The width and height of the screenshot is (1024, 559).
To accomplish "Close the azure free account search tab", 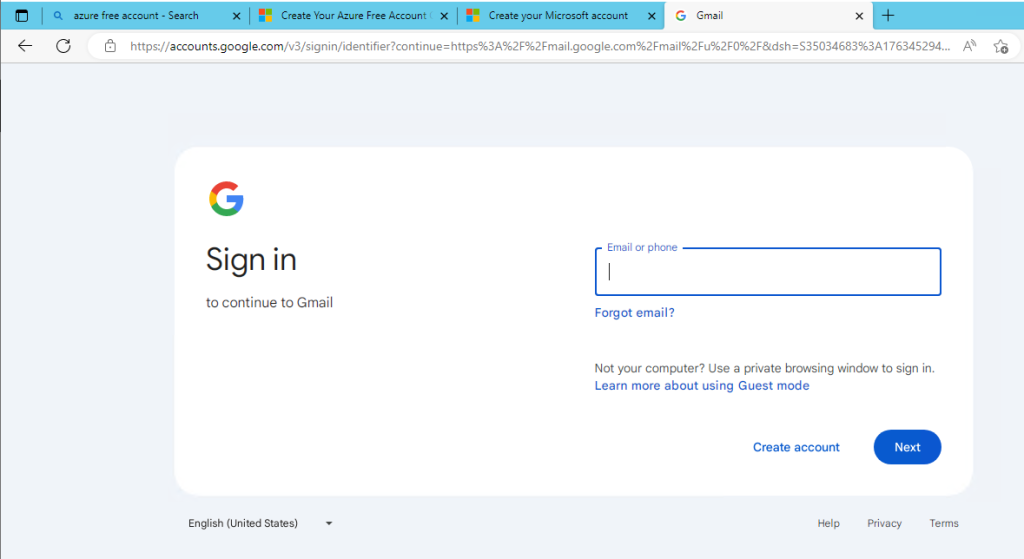I will click(236, 16).
